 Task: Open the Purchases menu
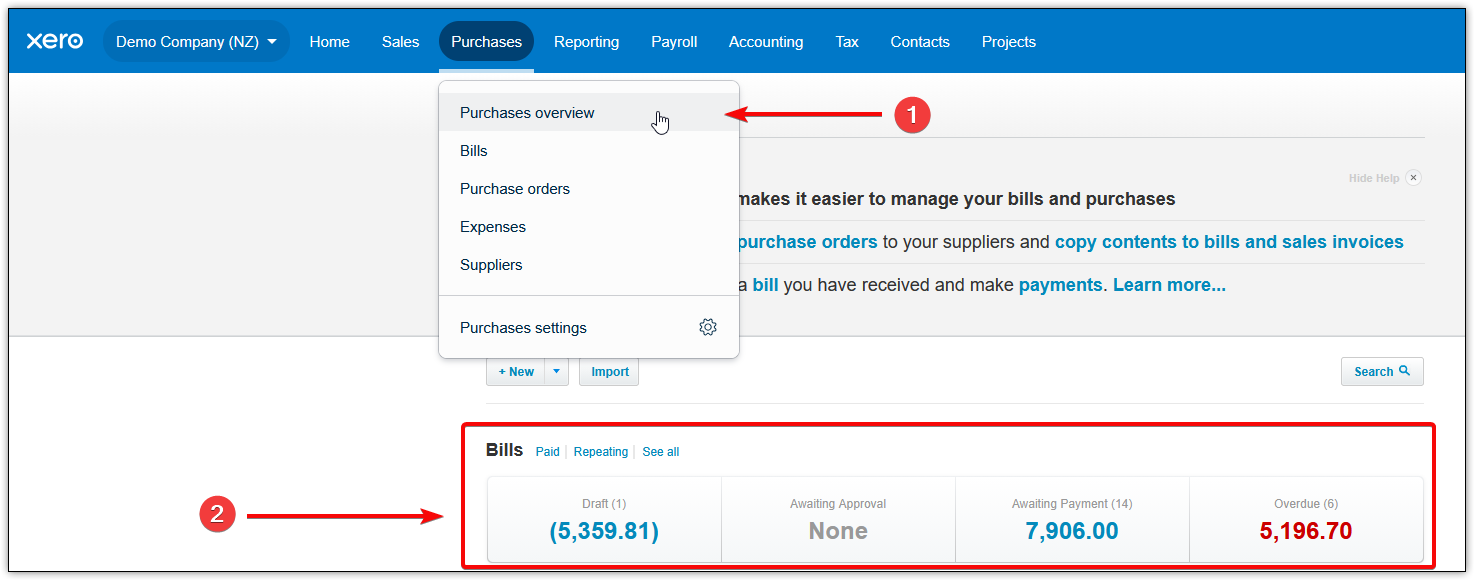486,42
